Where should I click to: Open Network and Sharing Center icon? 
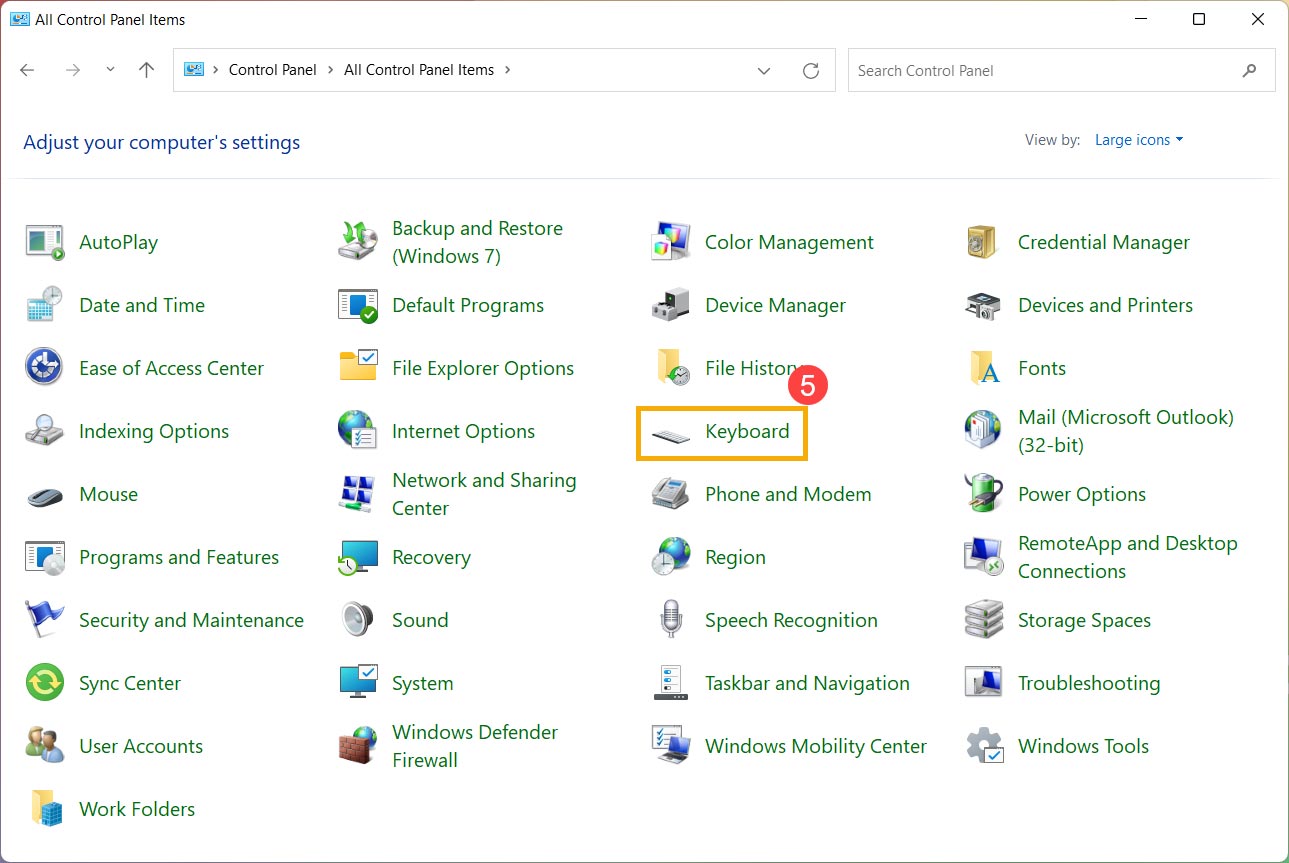pos(358,494)
